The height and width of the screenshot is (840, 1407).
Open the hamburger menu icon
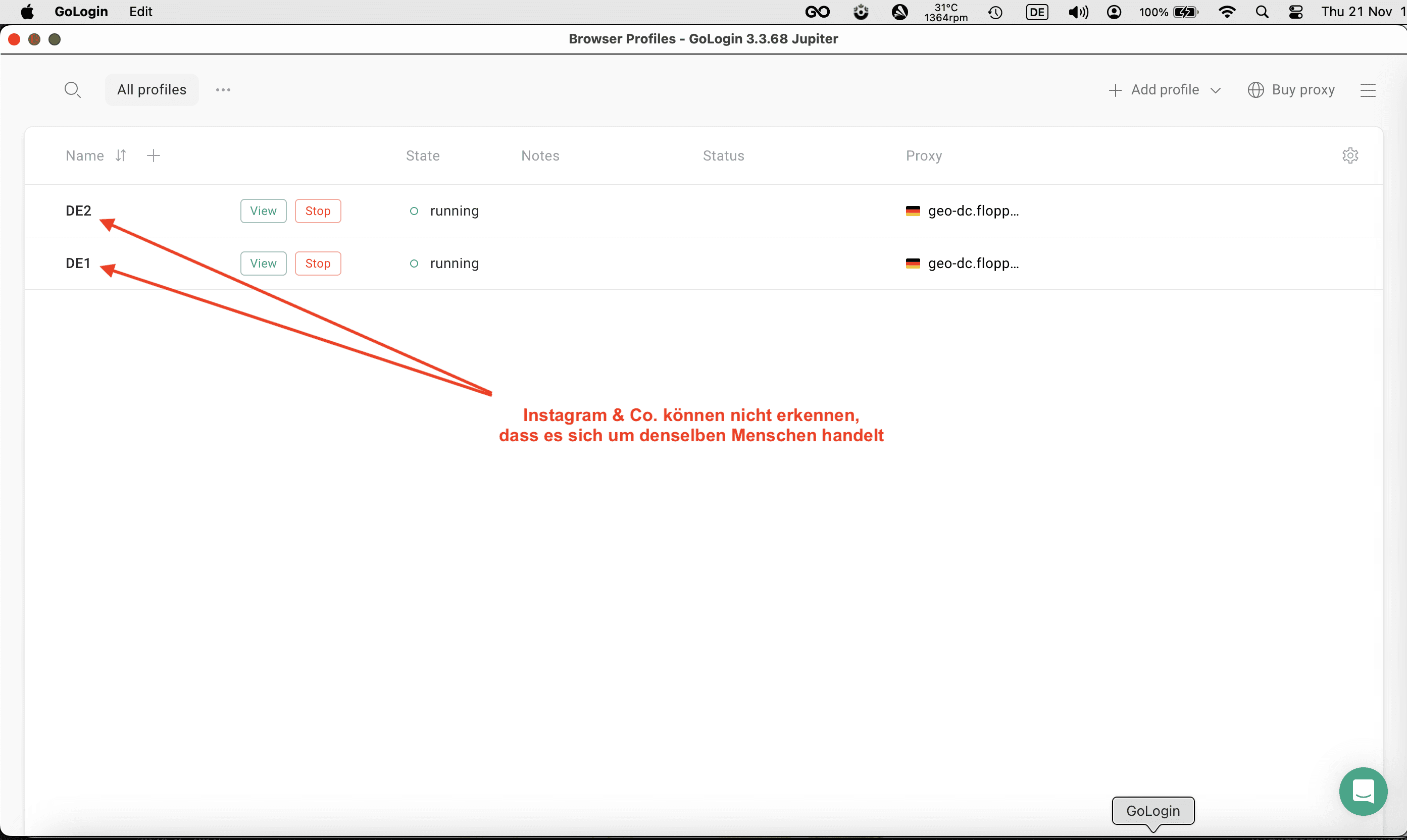pyautogui.click(x=1368, y=90)
